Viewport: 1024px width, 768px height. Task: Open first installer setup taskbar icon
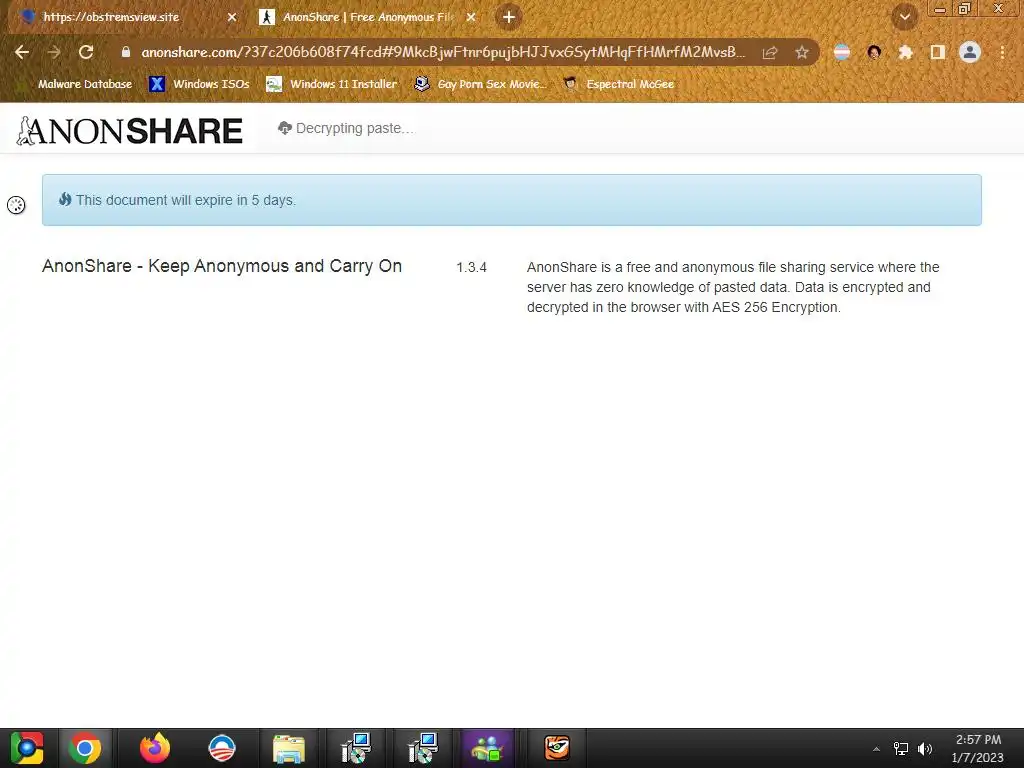coord(356,748)
